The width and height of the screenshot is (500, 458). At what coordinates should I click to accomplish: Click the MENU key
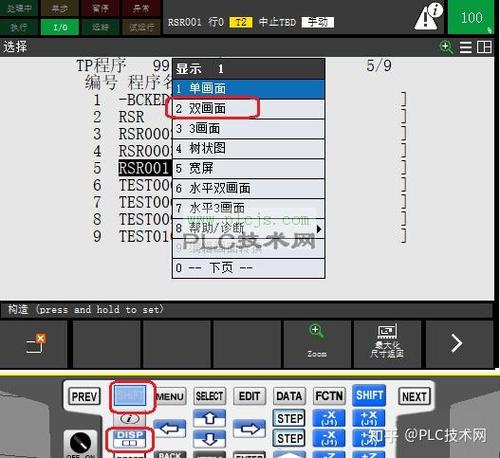tap(170, 396)
